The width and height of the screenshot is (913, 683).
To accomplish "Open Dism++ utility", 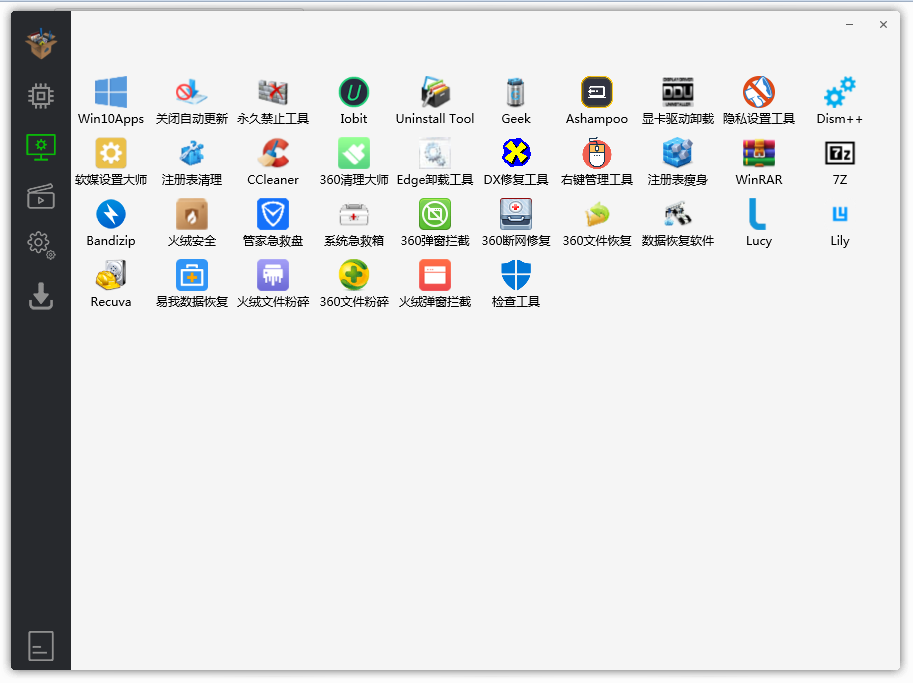I will [839, 94].
